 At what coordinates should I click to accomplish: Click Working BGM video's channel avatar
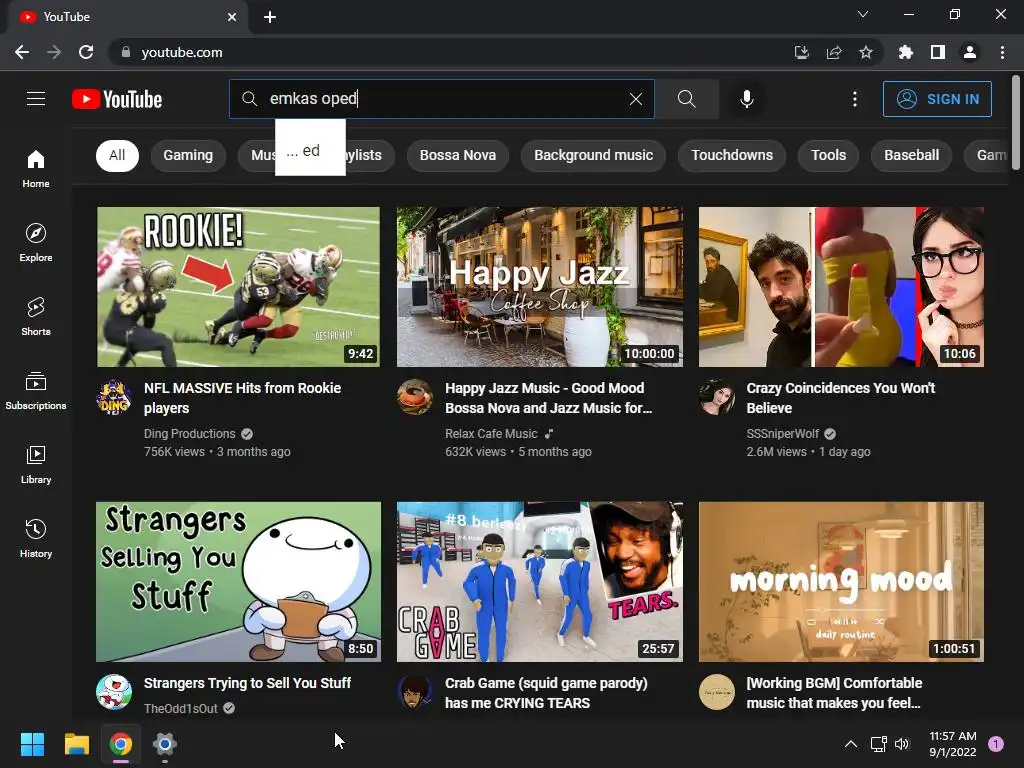pos(717,692)
